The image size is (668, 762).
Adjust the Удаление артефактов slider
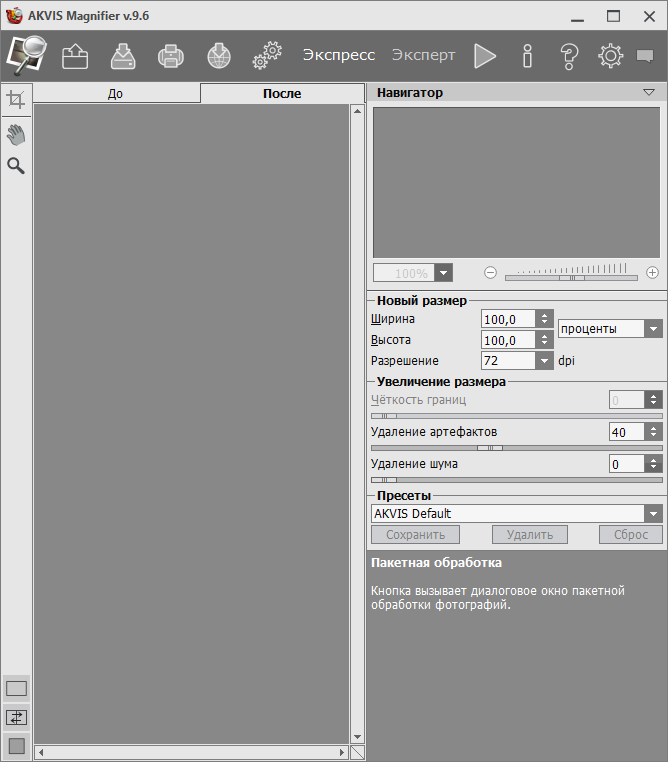click(490, 448)
